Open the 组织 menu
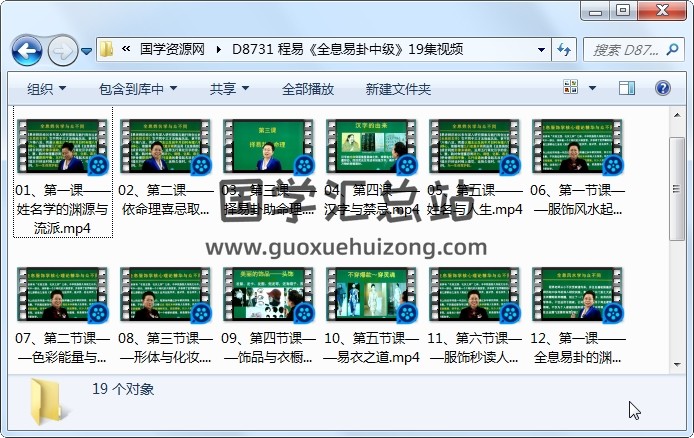The width and height of the screenshot is (694, 438). [46, 89]
